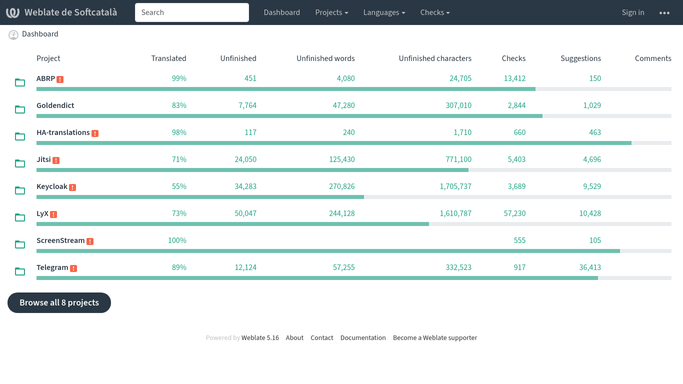
Task: Expand the Projects dropdown menu
Action: point(331,12)
